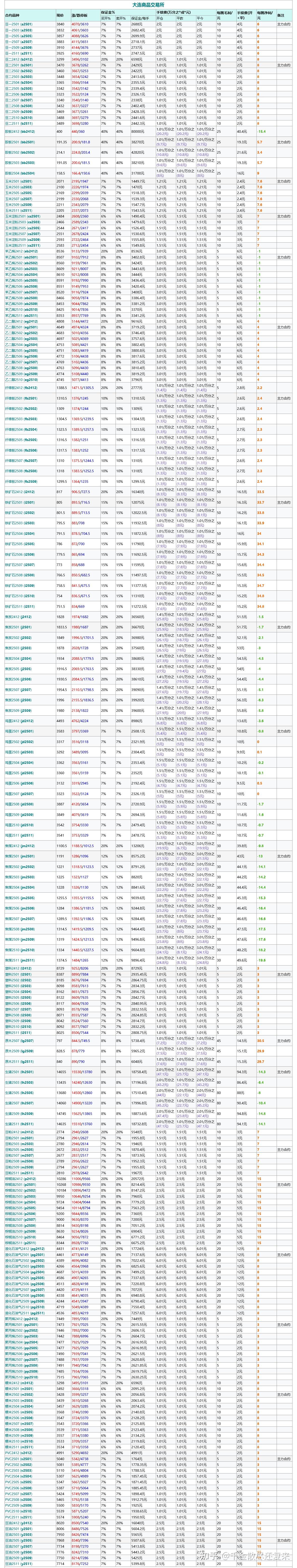Click the 玉米淀粉2501 (cs2501) contract
The height and width of the screenshot is (1568, 297).
click(x=22, y=216)
